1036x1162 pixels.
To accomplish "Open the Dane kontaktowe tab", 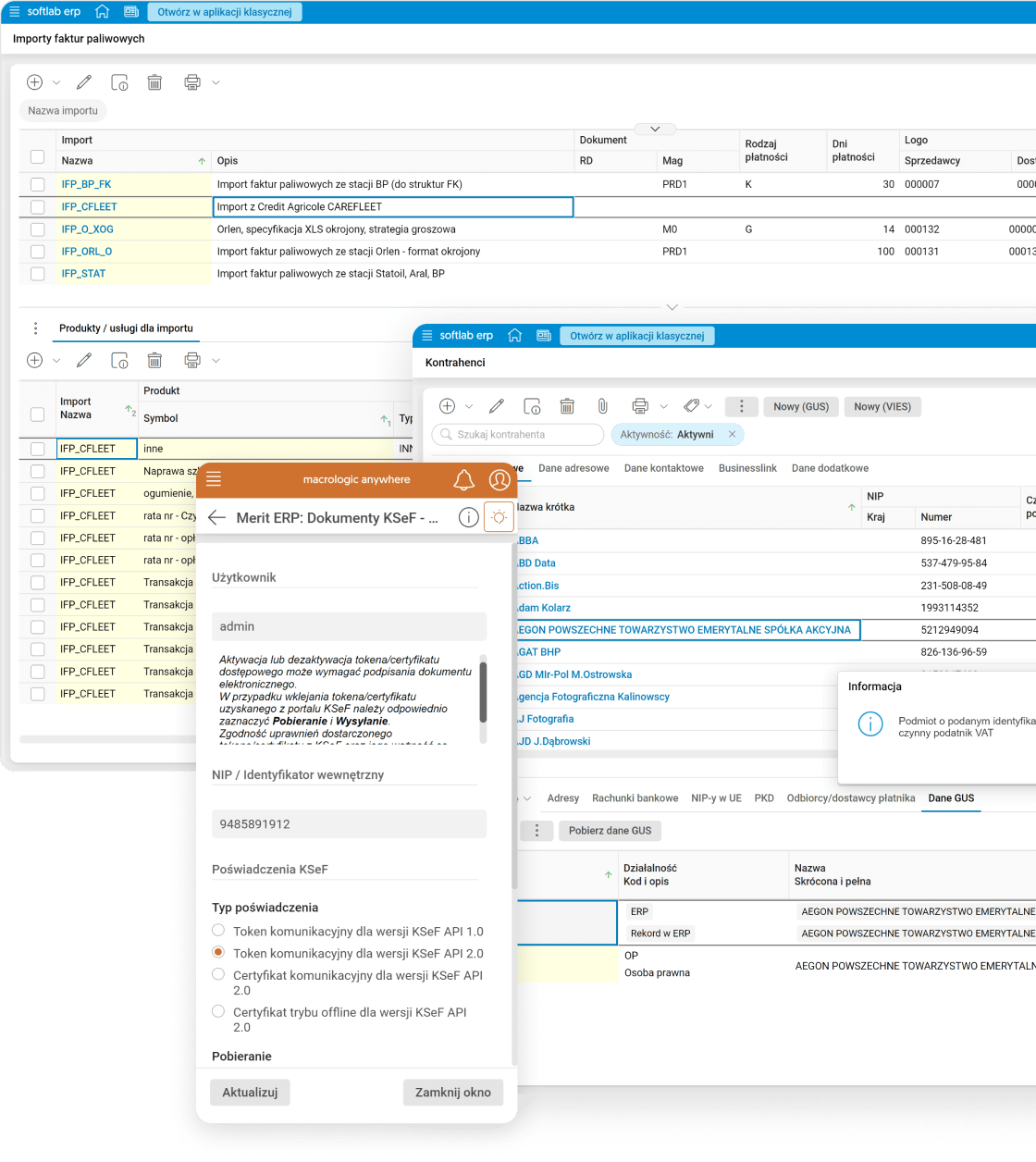I will (x=663, y=468).
